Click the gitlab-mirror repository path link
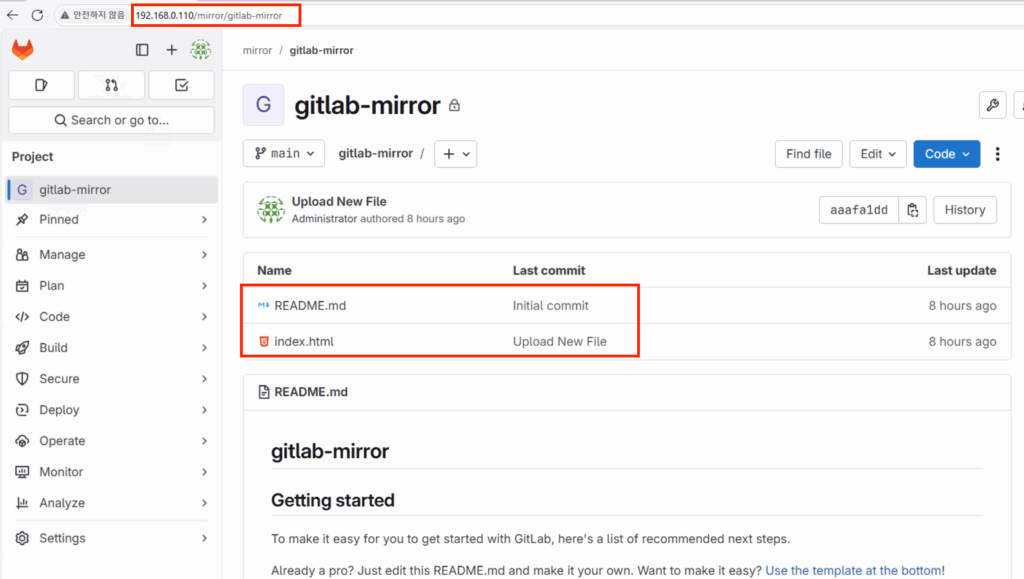Screen dimensions: 1024x579 click(x=376, y=153)
